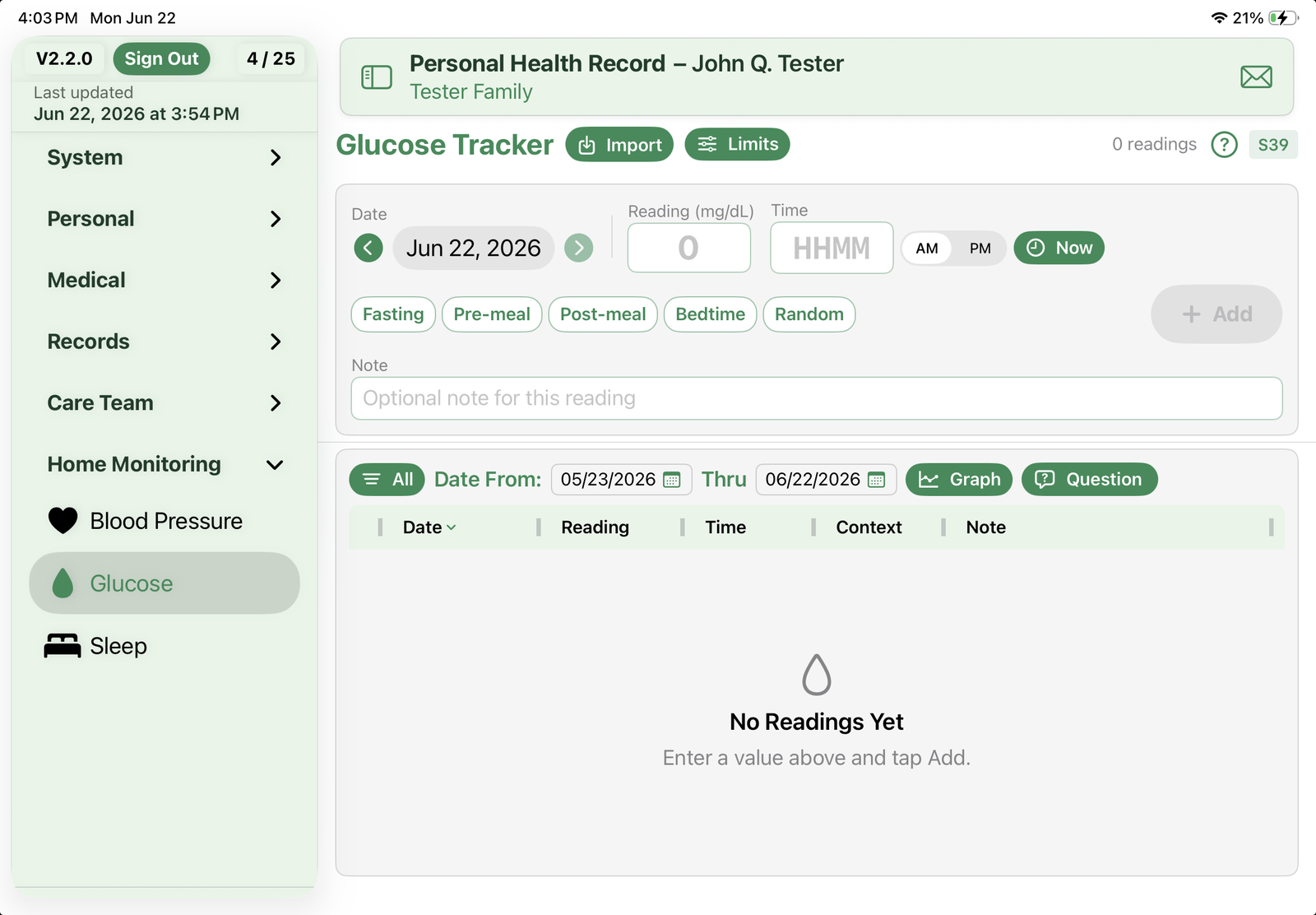1316x915 pixels.
Task: Open Sleep bed item in sidebar
Action: [x=164, y=646]
